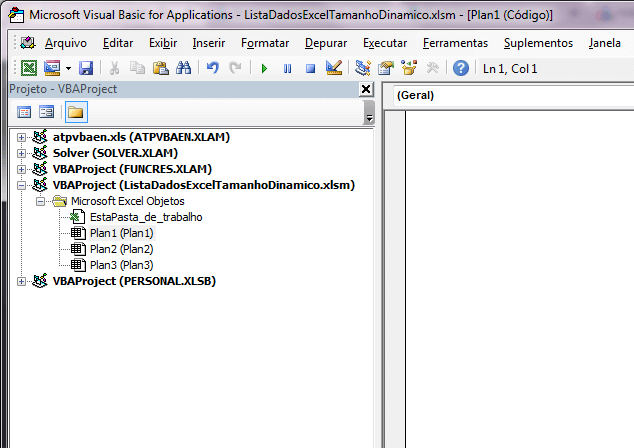634x448 pixels.
Task: Expand the atpvbaen.xls (ATPVBAEN.XLAM) node
Action: point(21,137)
